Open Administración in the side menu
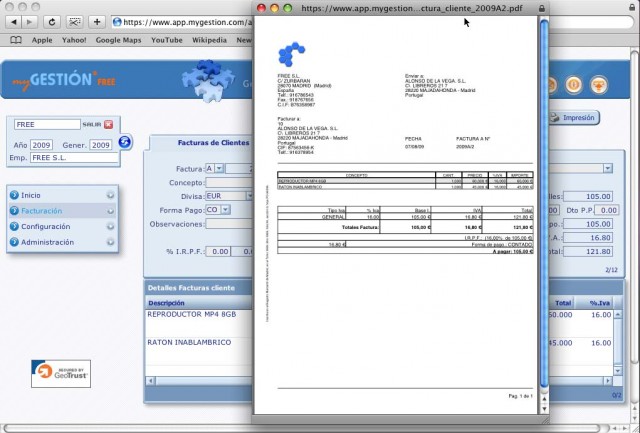The height and width of the screenshot is (433, 640). tap(47, 242)
